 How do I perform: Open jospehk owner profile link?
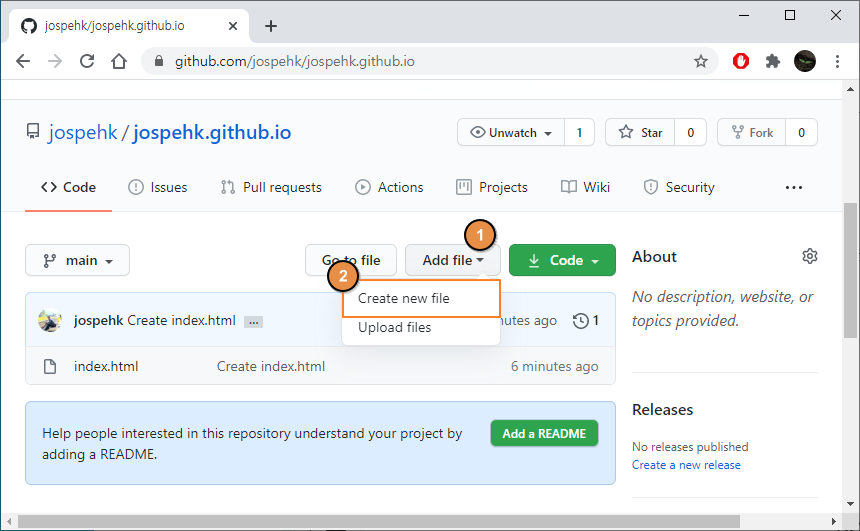point(83,132)
